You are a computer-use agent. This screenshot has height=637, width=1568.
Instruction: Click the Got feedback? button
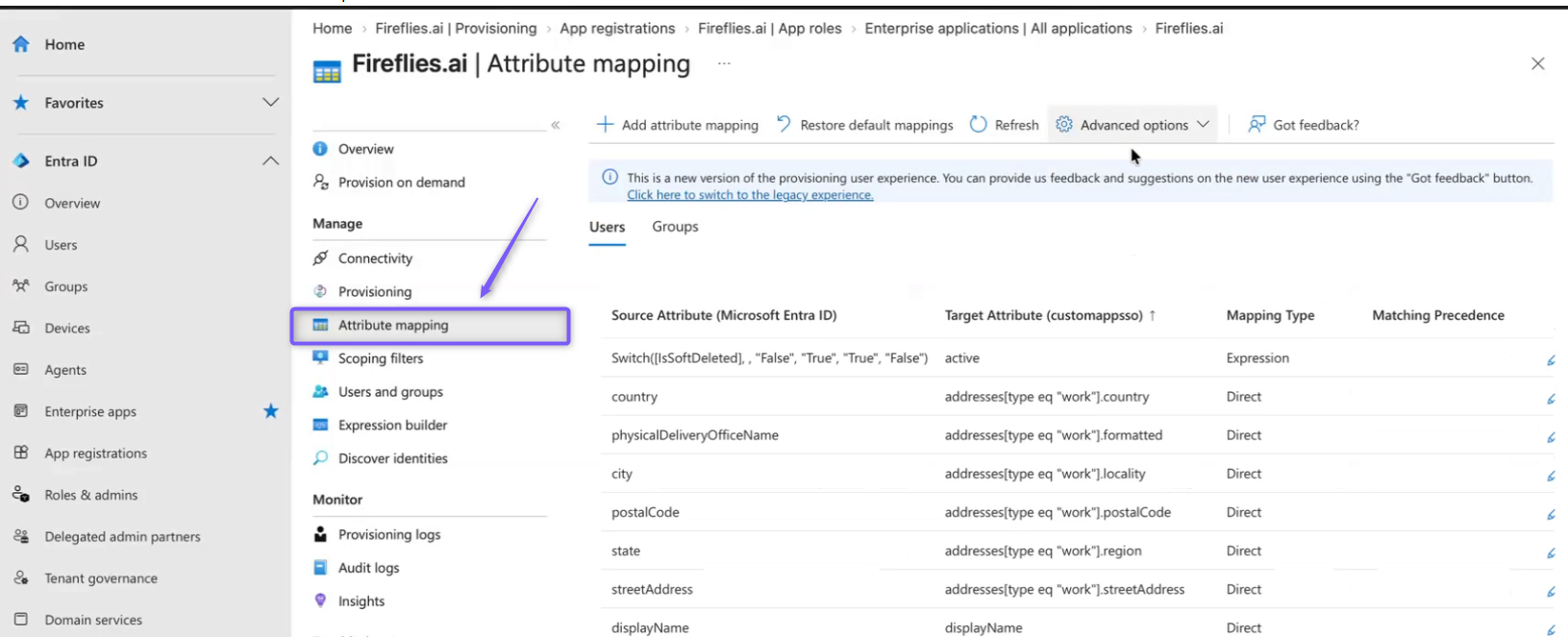1304,125
